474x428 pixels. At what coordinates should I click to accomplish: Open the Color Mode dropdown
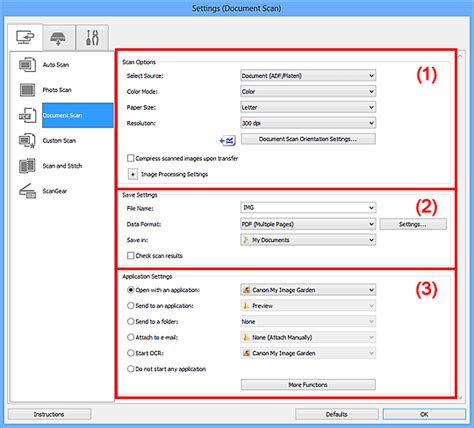pos(308,91)
